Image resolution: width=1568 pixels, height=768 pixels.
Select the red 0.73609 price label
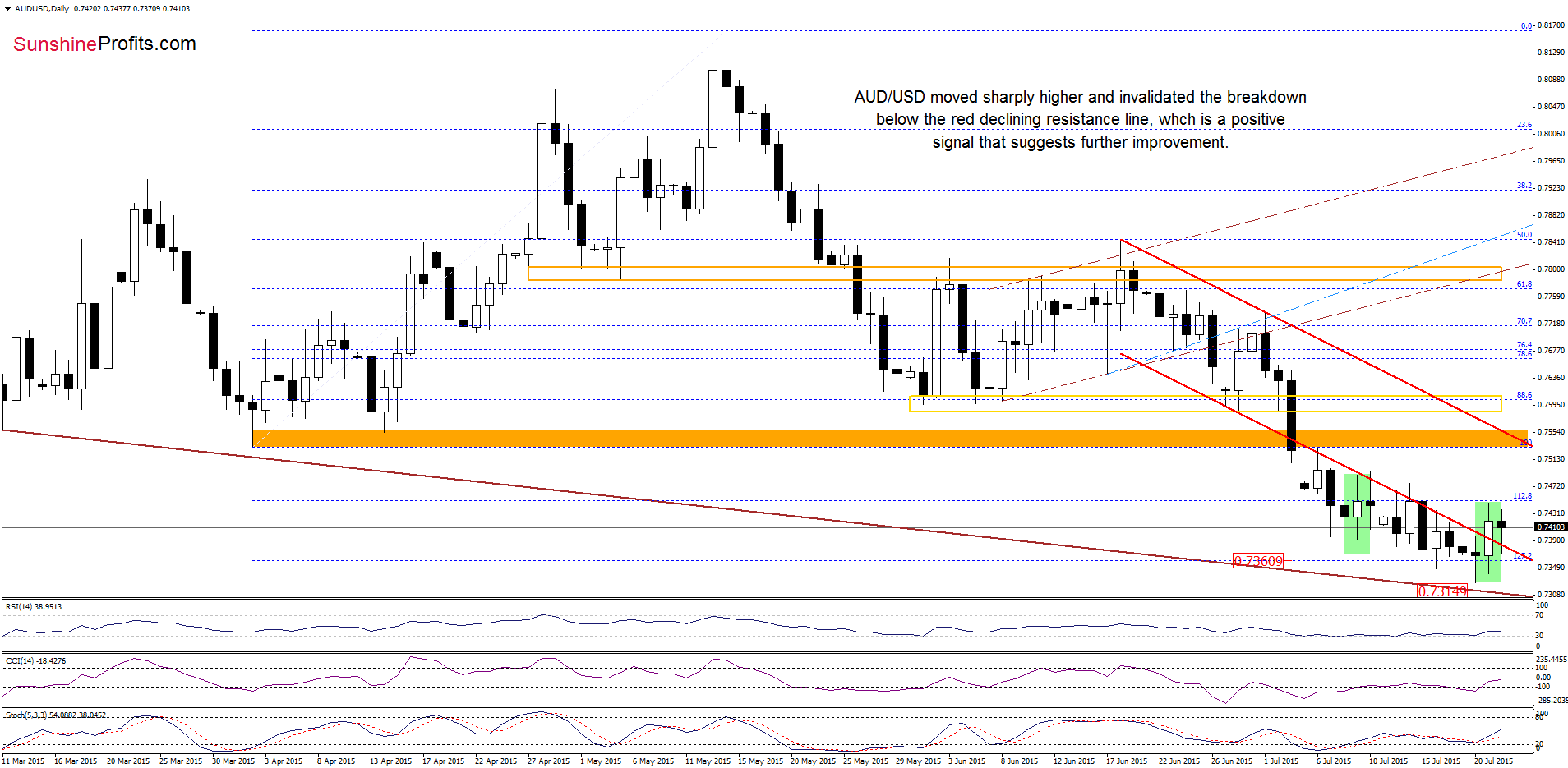(x=1257, y=561)
